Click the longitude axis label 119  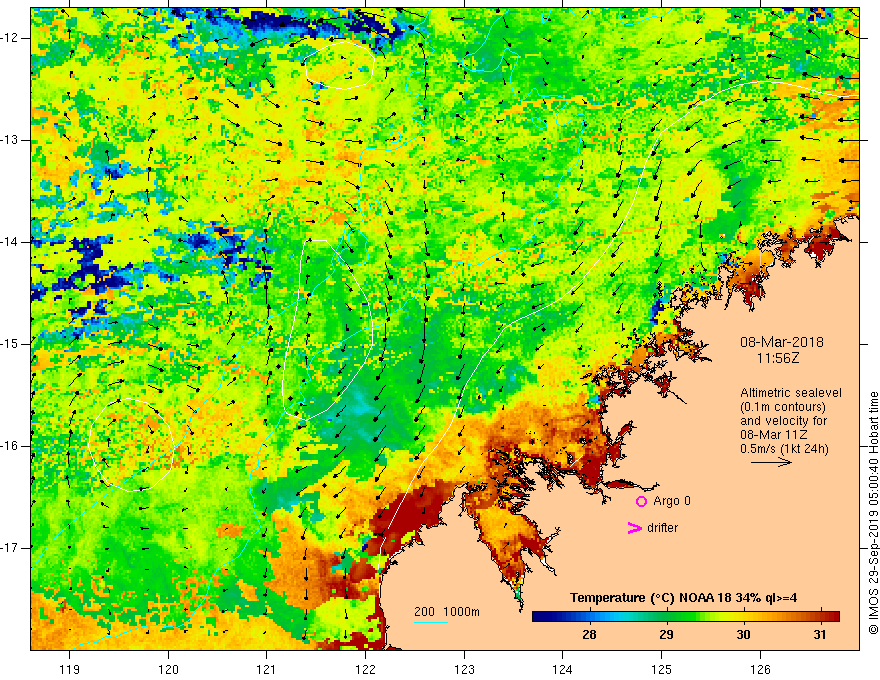pyautogui.click(x=70, y=669)
